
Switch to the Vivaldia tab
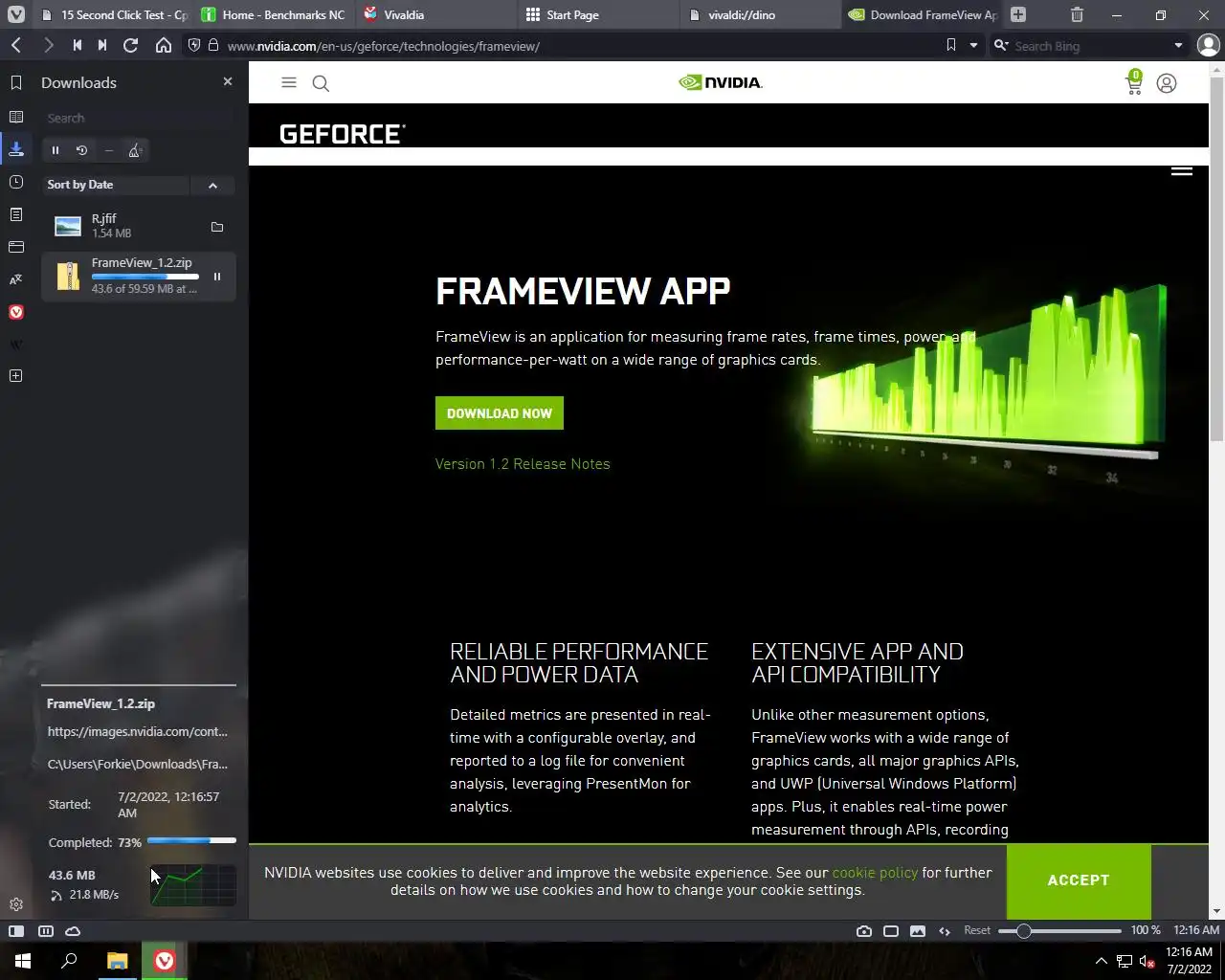pyautogui.click(x=436, y=14)
